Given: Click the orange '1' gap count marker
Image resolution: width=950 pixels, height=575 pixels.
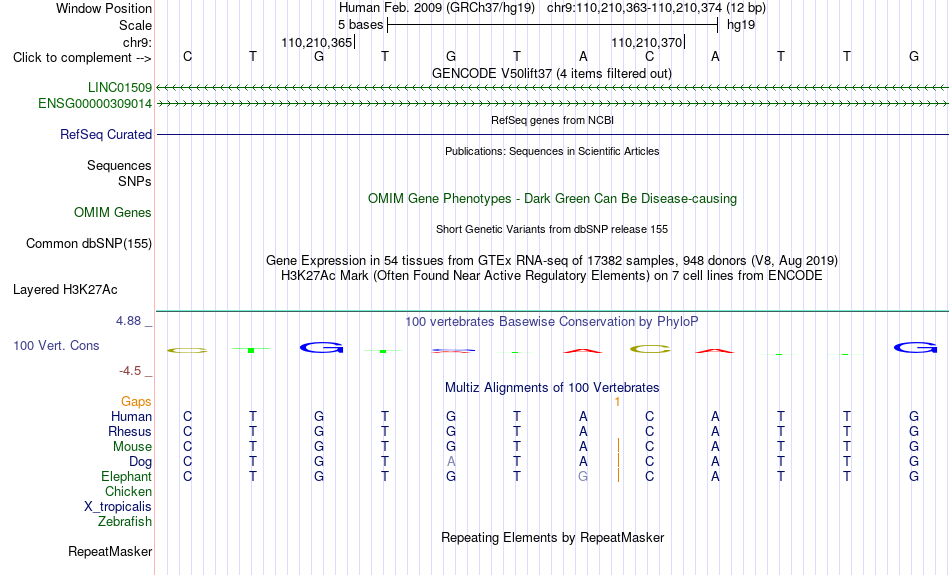Looking at the screenshot, I should click(617, 402).
